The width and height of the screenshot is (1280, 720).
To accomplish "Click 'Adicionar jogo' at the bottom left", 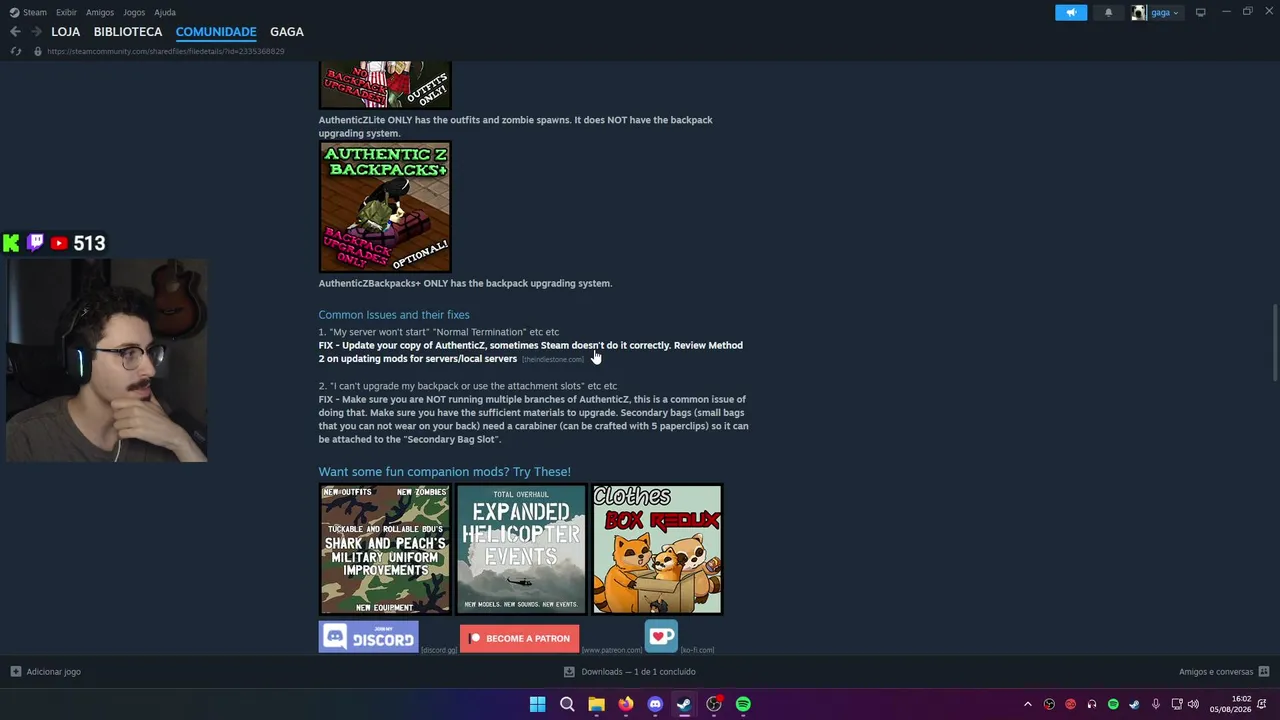I will pos(45,672).
